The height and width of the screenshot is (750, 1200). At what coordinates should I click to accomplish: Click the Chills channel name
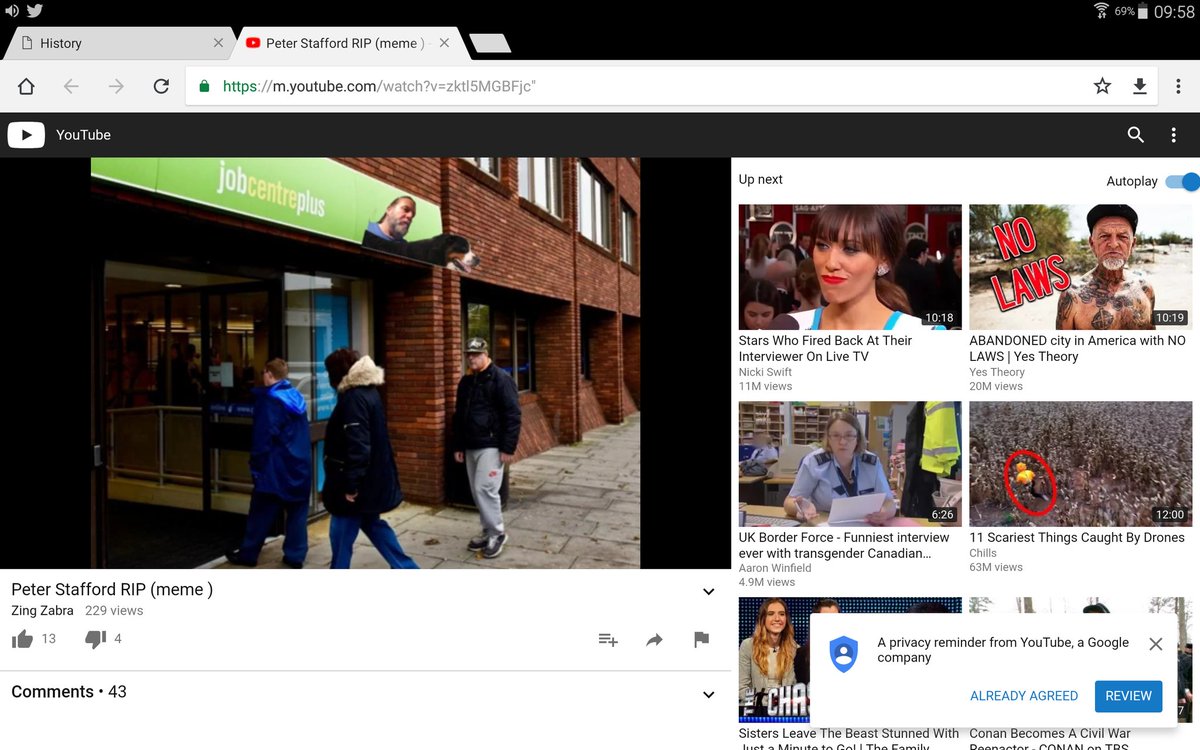983,553
